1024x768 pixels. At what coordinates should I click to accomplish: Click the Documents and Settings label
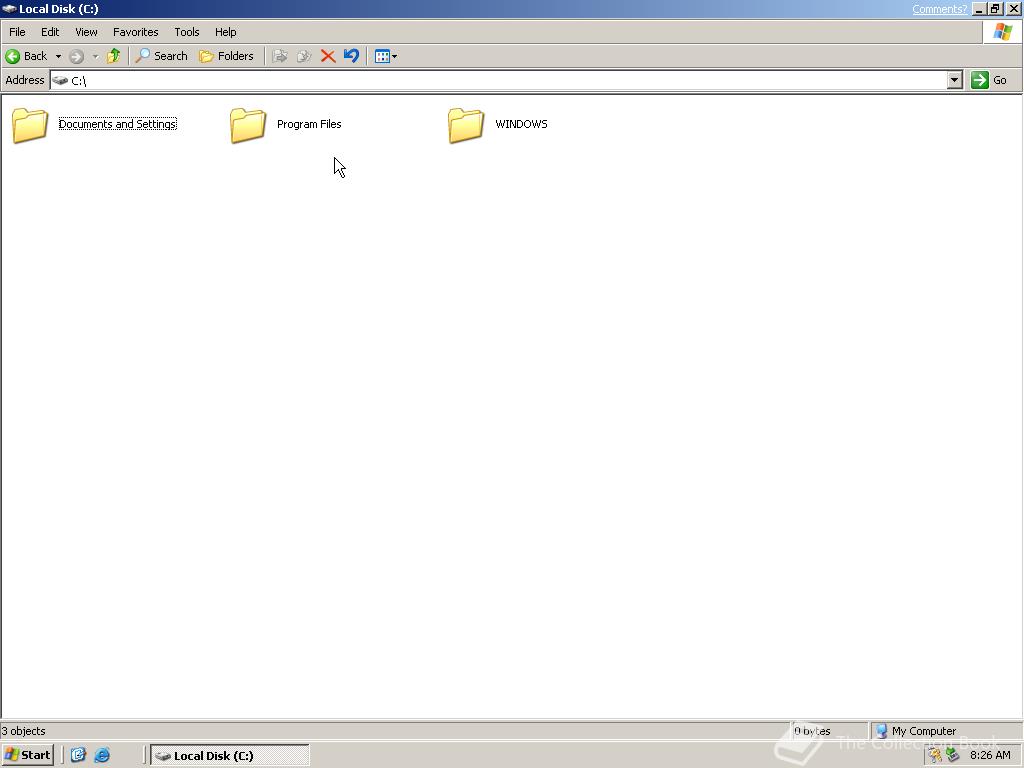tap(118, 124)
